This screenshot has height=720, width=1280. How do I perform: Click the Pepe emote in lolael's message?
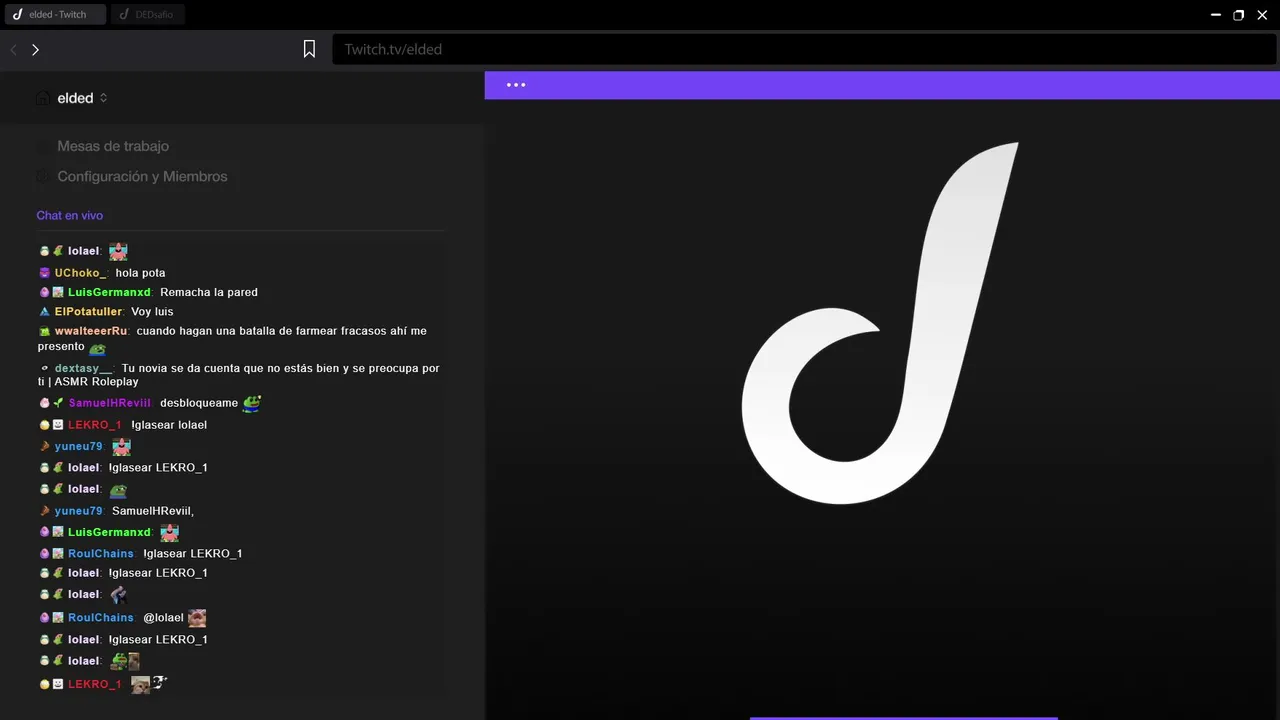(118, 490)
